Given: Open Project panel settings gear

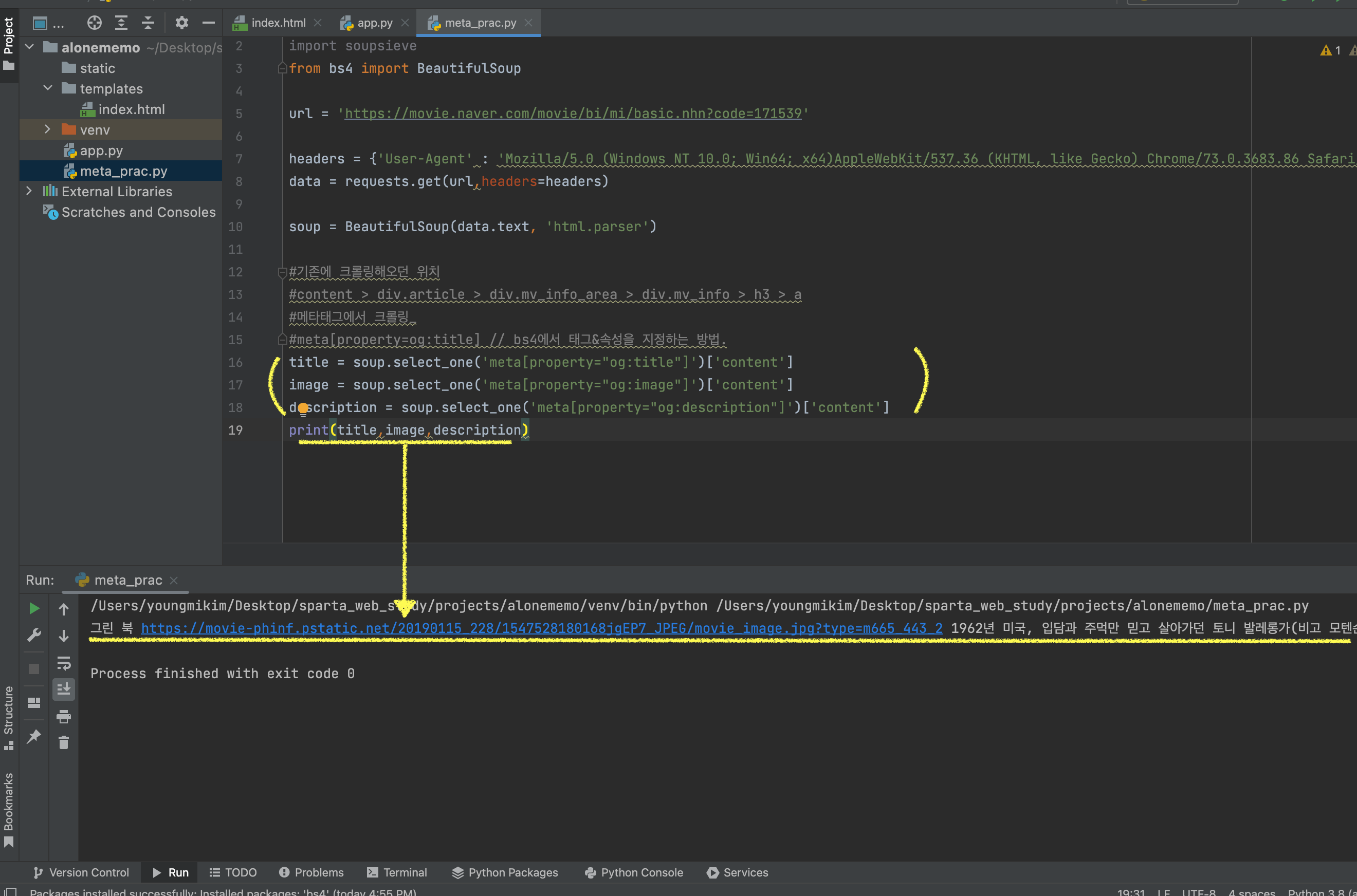Looking at the screenshot, I should tap(182, 23).
